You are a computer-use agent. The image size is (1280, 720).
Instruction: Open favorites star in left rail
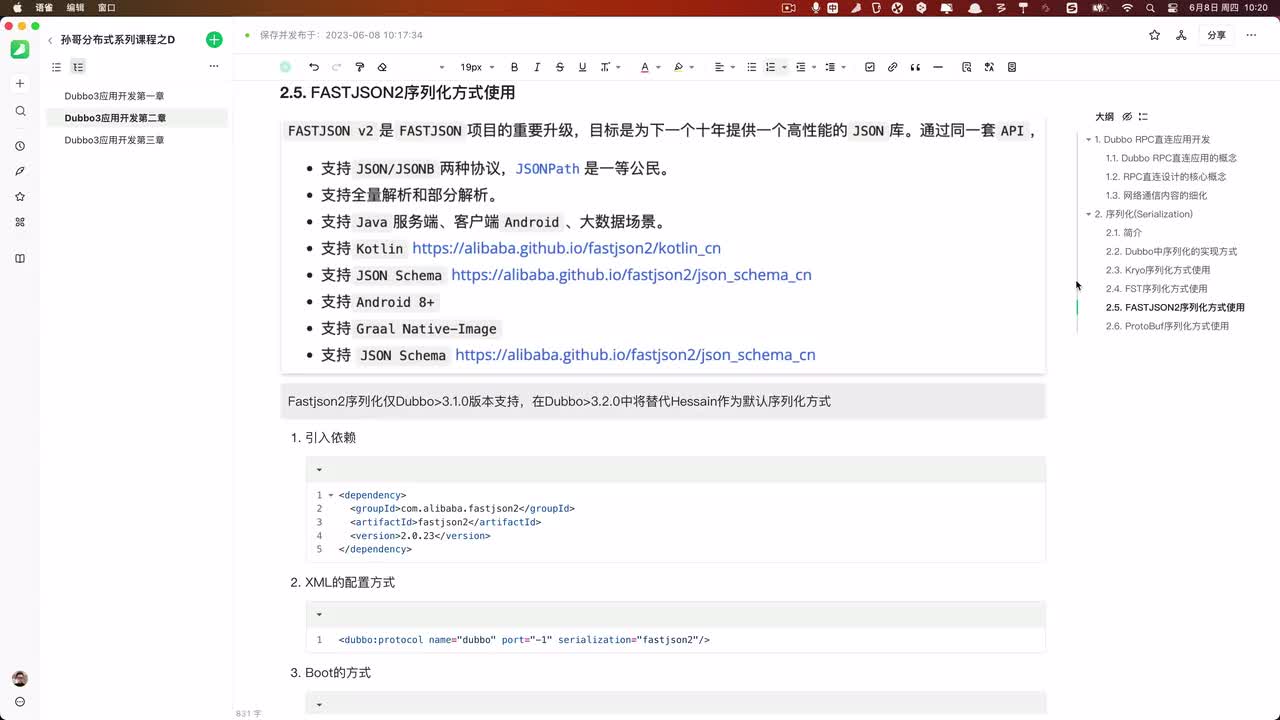tap(20, 197)
